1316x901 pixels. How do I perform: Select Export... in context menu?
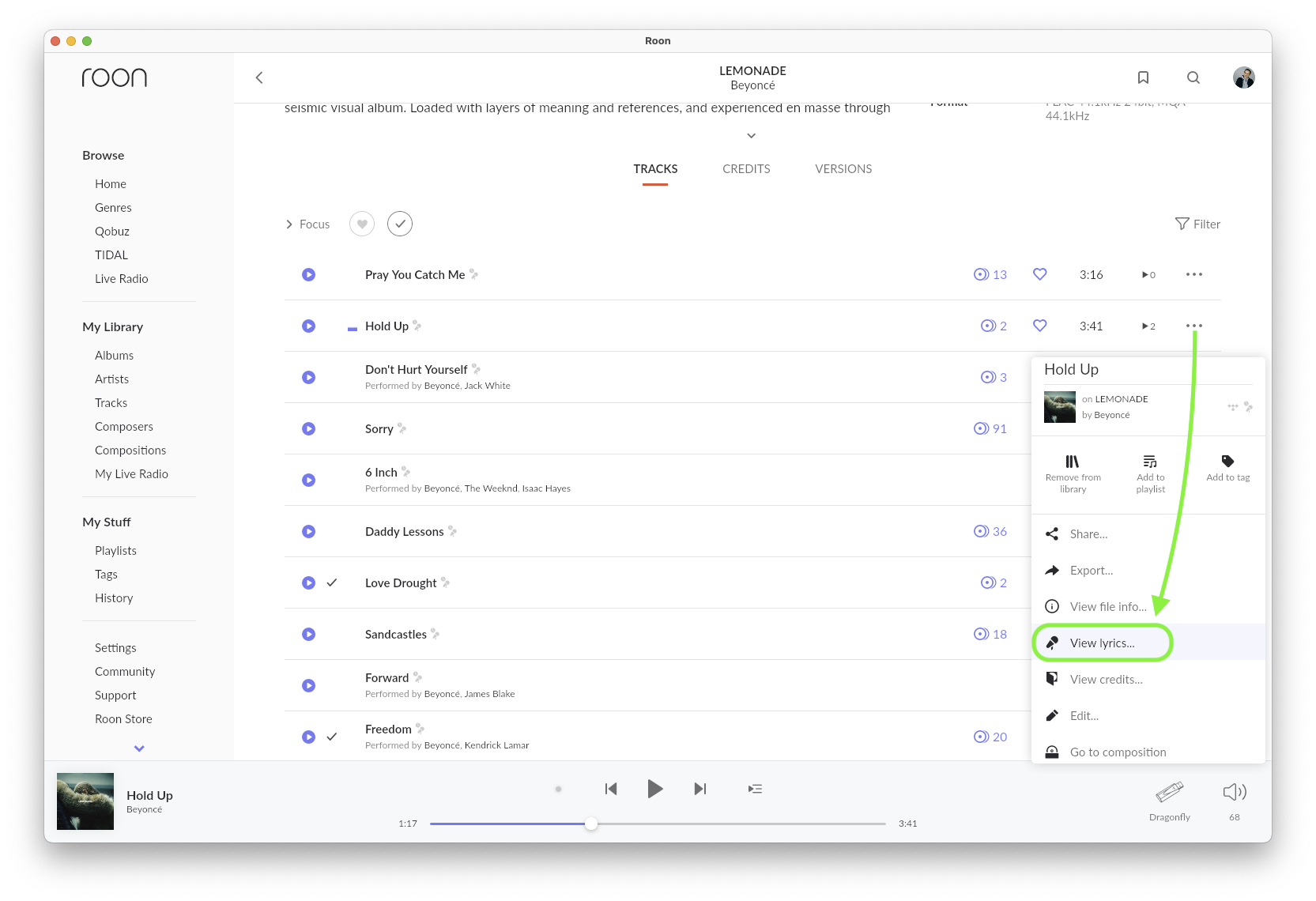pos(1148,571)
